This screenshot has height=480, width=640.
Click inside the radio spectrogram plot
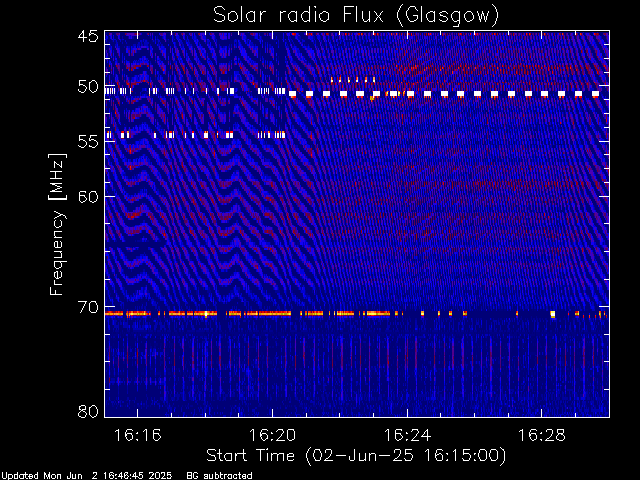(x=357, y=224)
